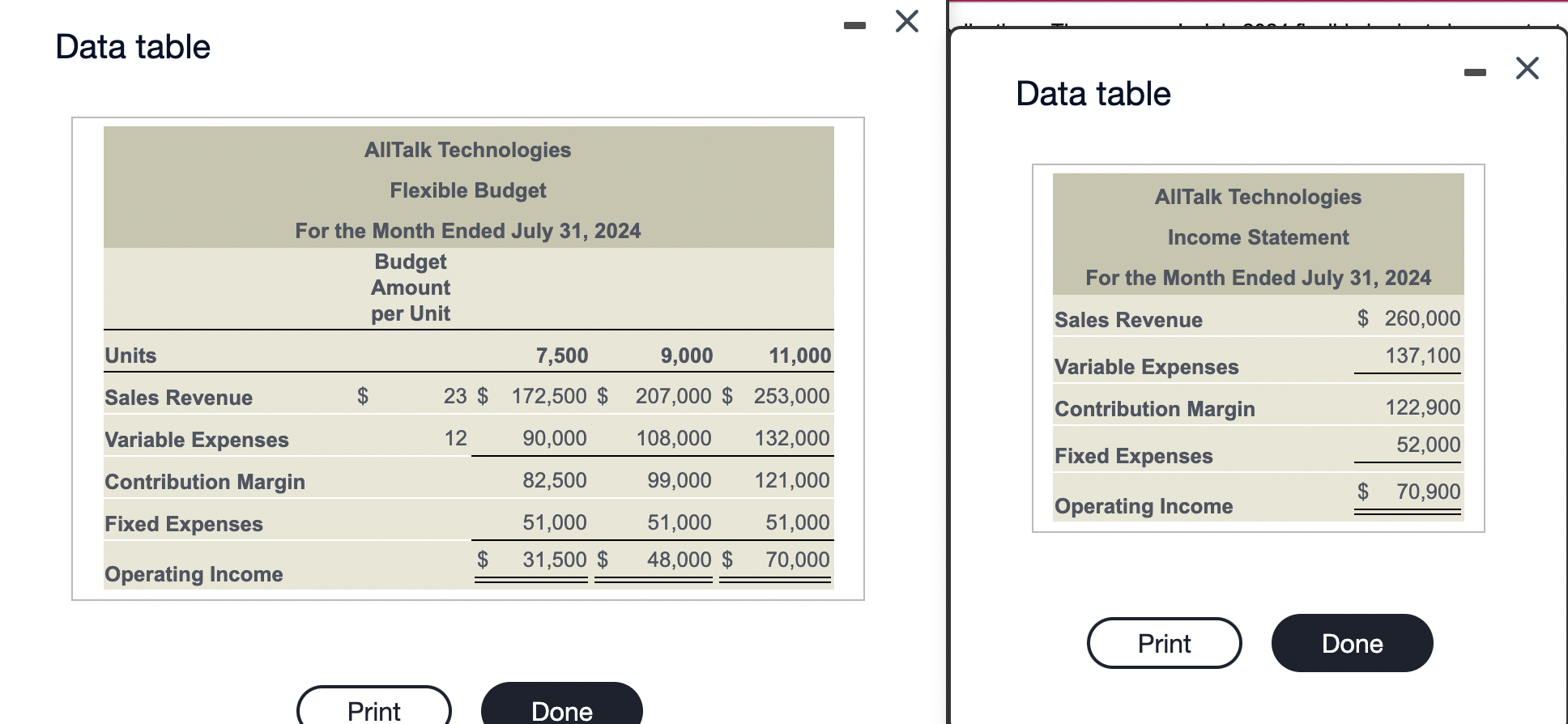
Task: Select the 11,000 units column value
Action: (x=799, y=355)
